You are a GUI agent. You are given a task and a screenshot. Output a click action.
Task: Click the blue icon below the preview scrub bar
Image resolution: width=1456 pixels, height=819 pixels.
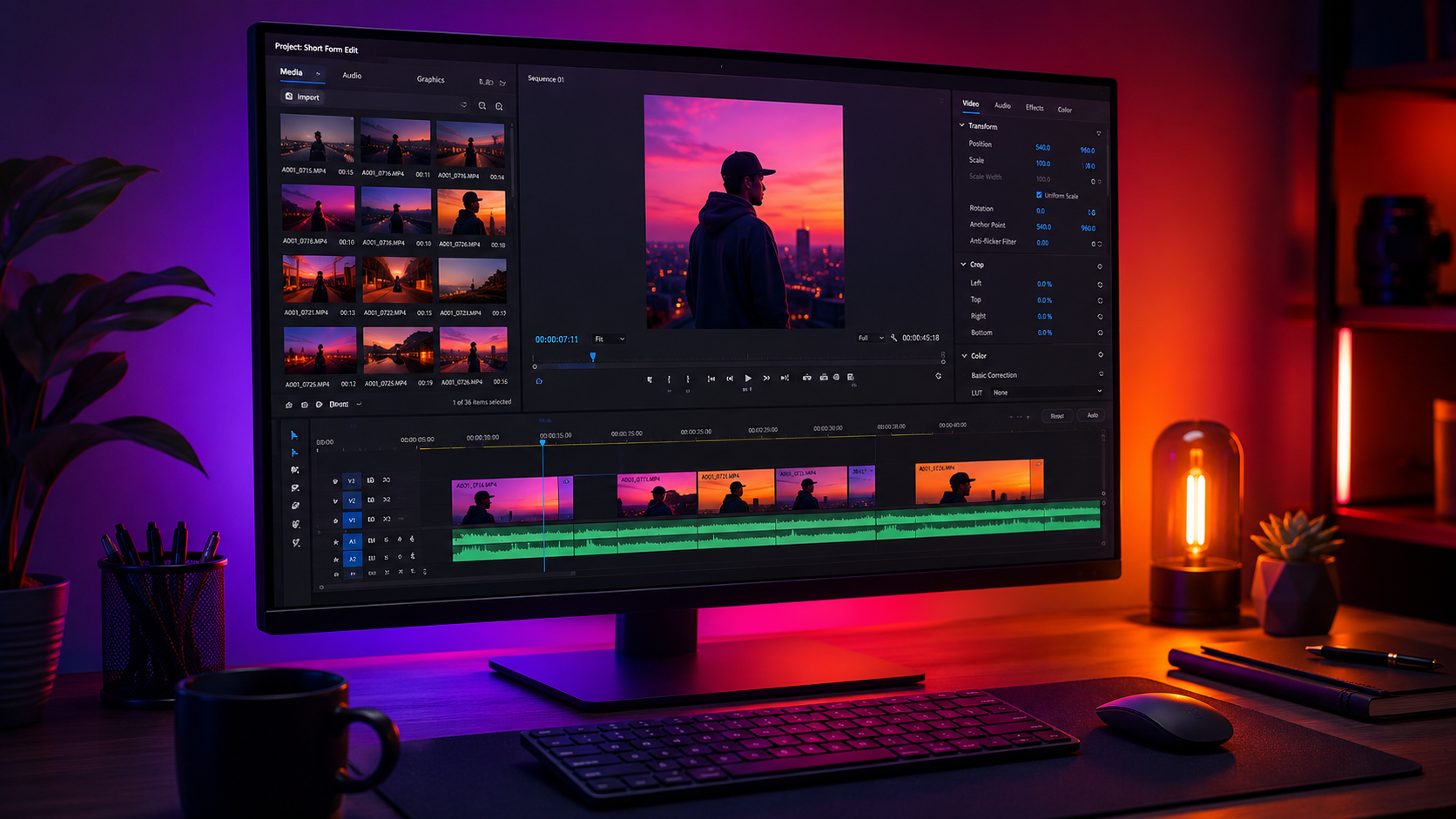(539, 381)
